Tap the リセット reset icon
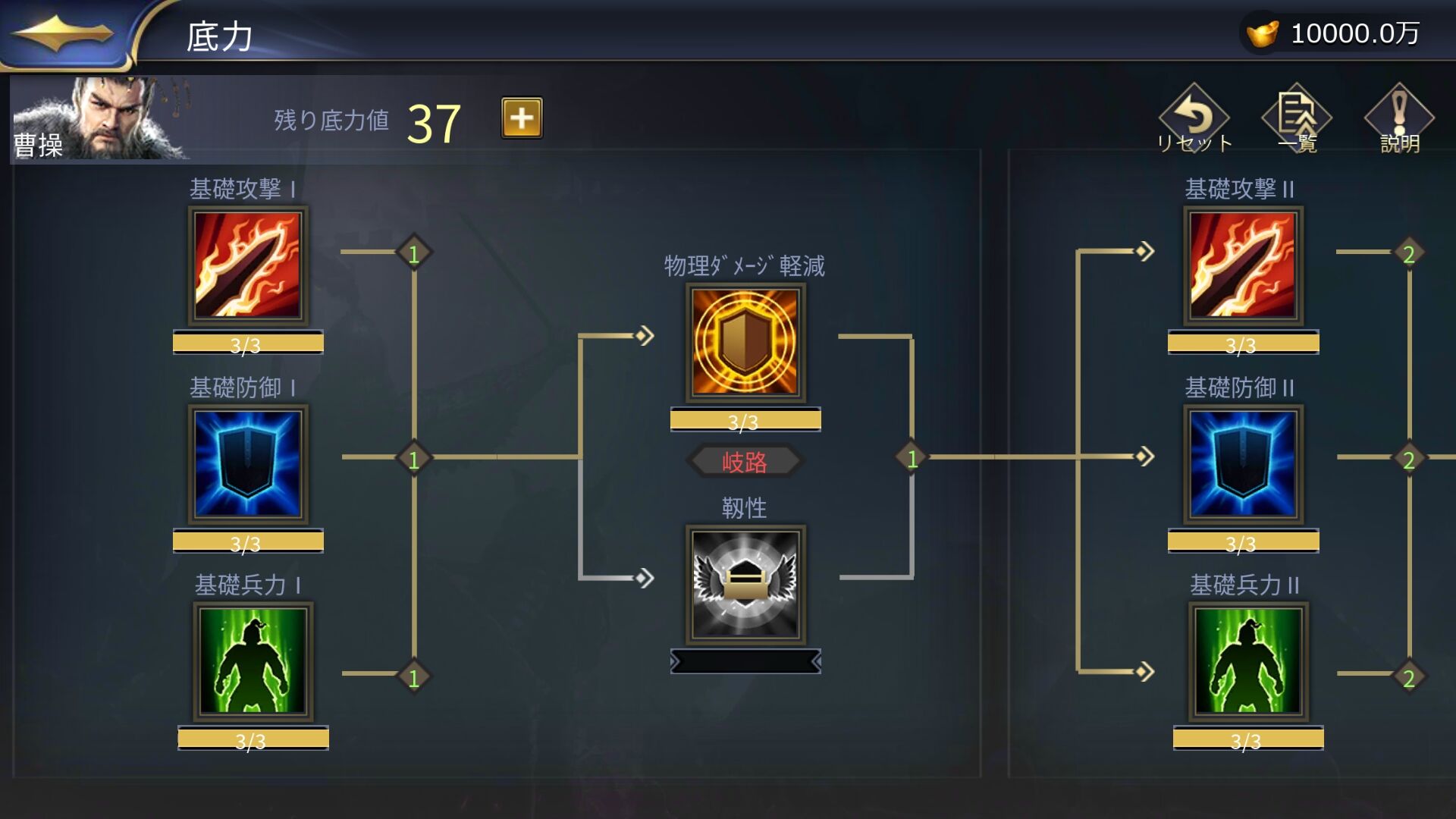 point(1194,118)
